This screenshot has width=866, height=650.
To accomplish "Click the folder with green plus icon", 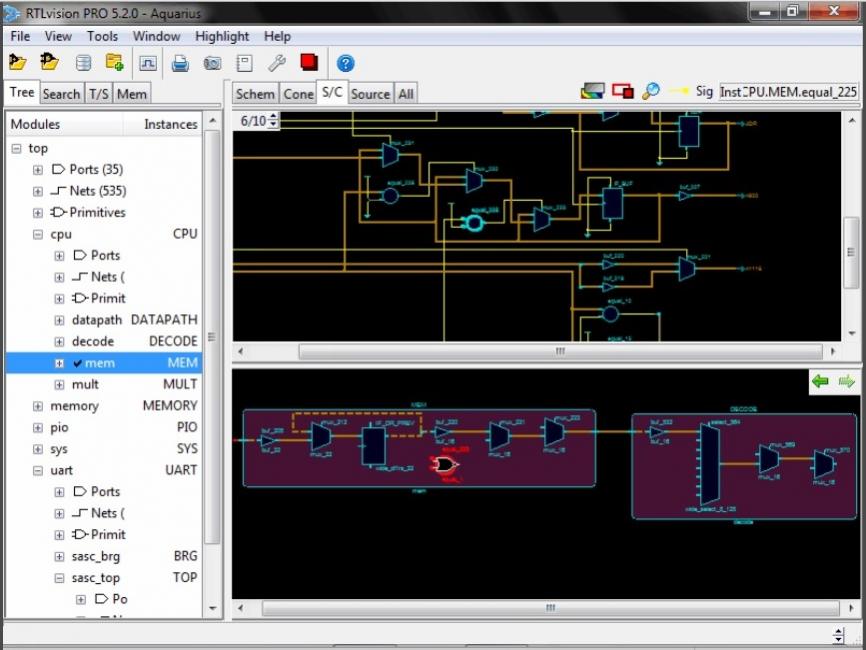I will (114, 62).
